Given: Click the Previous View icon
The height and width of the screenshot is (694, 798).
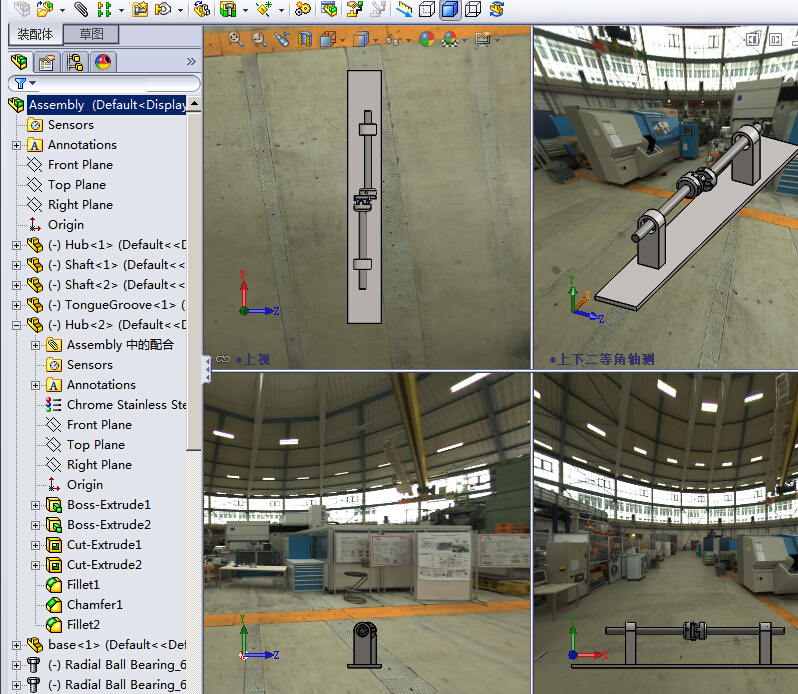Looking at the screenshot, I should click(x=282, y=39).
